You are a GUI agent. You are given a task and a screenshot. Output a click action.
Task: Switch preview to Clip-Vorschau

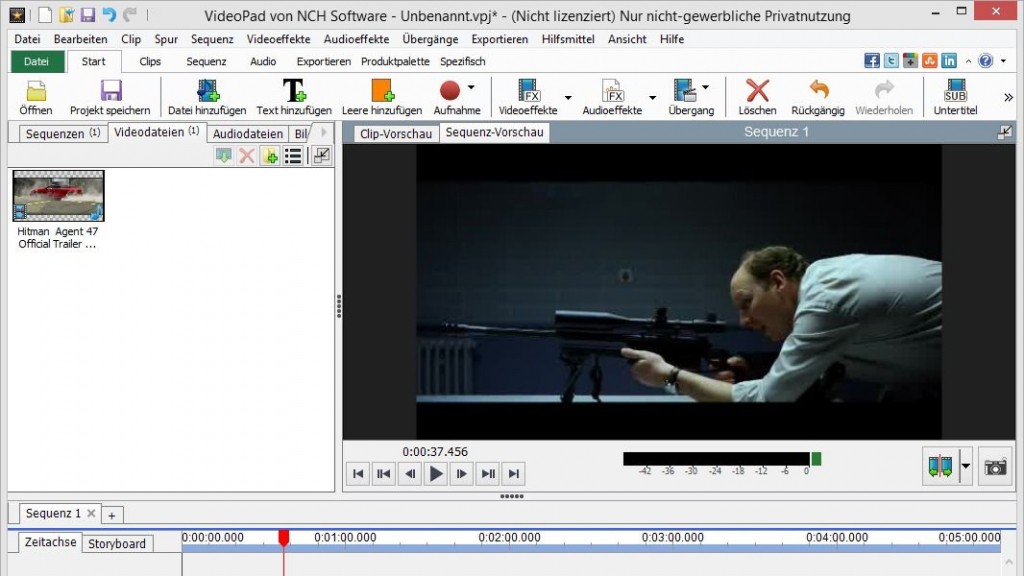395,133
